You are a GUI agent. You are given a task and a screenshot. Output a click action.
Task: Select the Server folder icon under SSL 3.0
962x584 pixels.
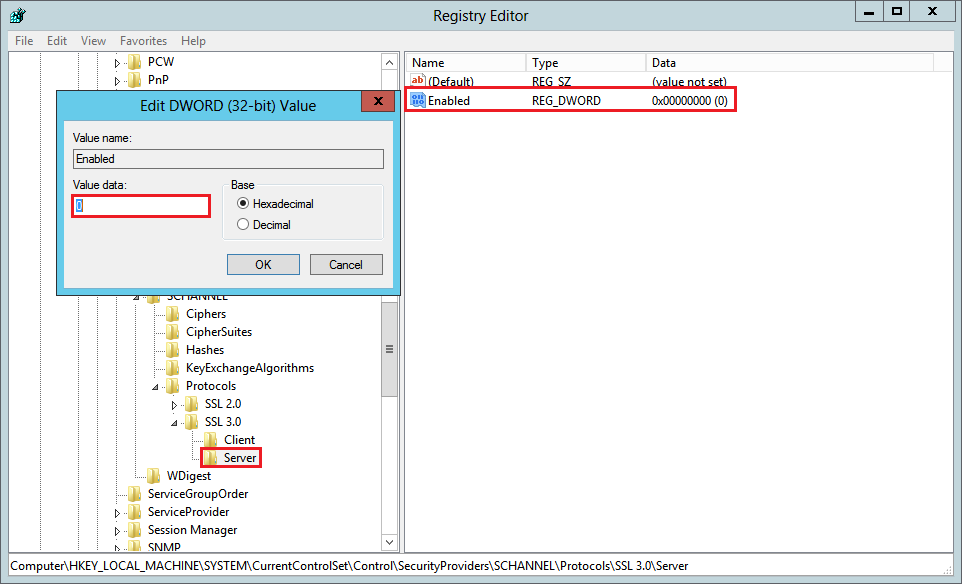[x=211, y=458]
